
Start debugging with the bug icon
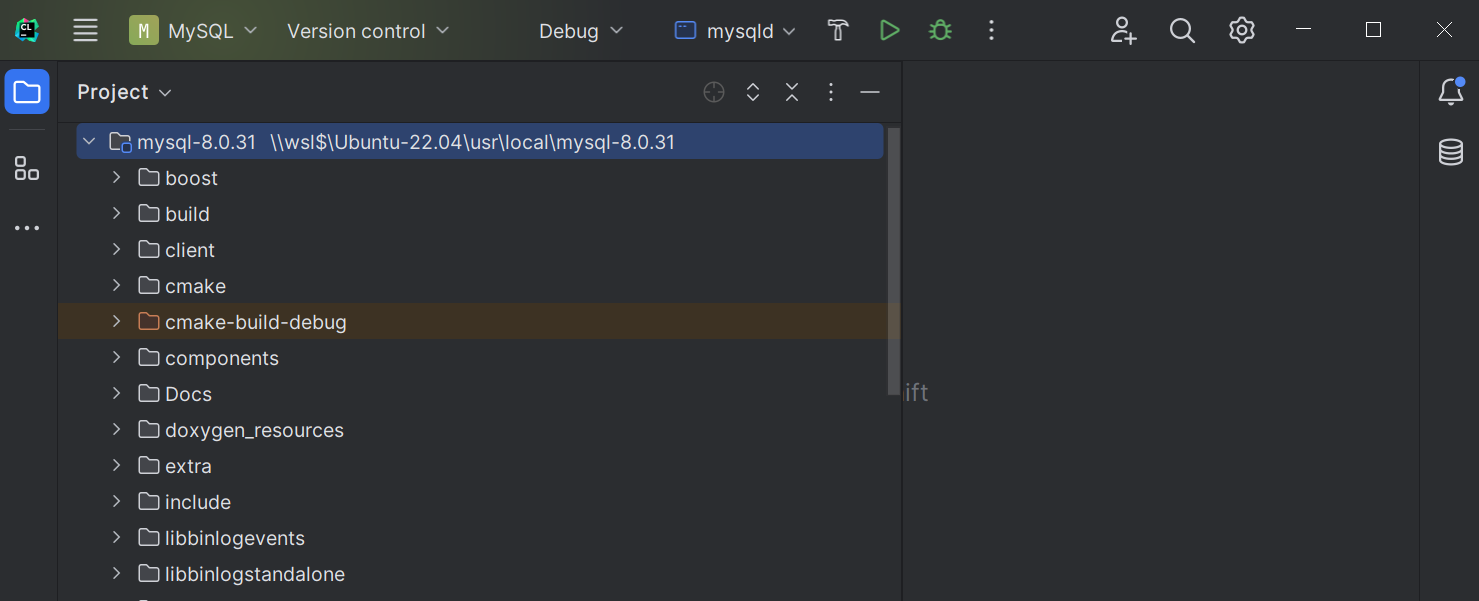[x=940, y=31]
